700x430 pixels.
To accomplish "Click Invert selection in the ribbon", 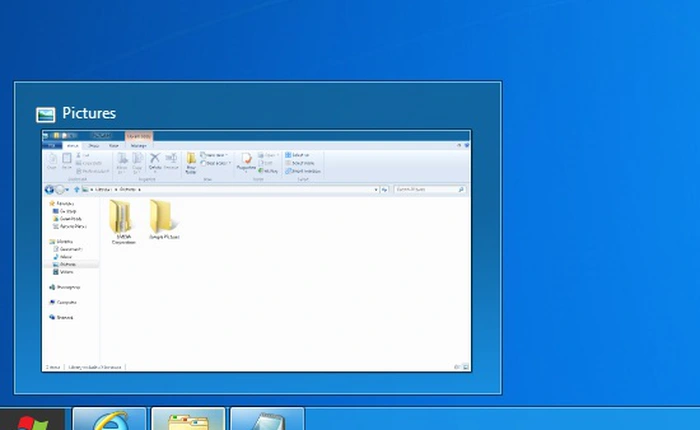I will (x=302, y=171).
